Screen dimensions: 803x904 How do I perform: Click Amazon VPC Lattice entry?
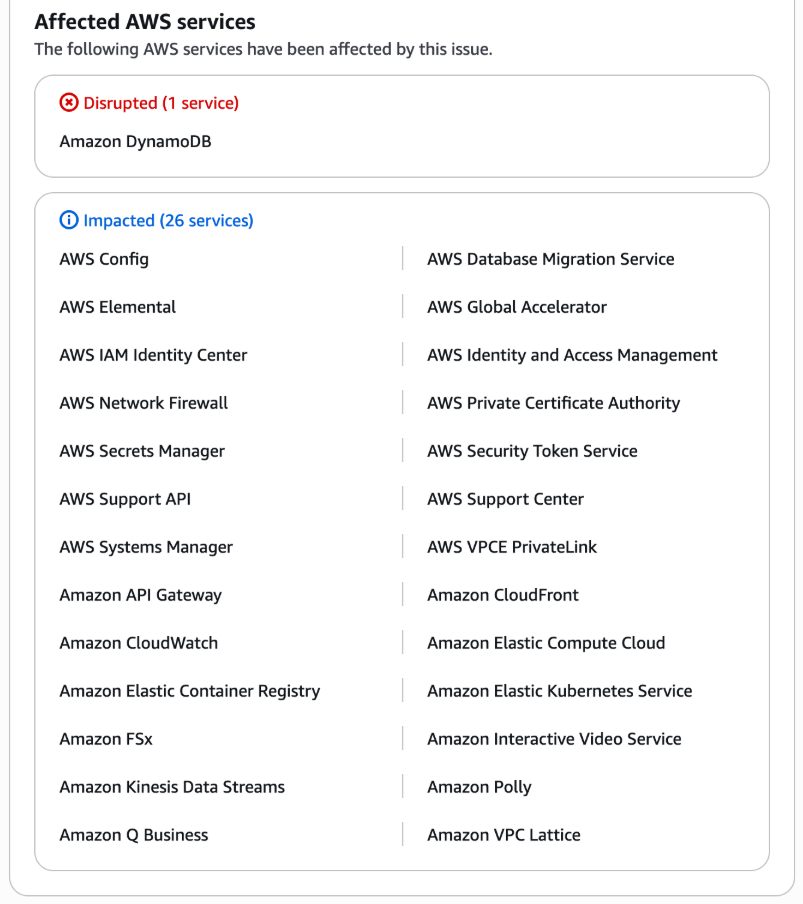[503, 835]
